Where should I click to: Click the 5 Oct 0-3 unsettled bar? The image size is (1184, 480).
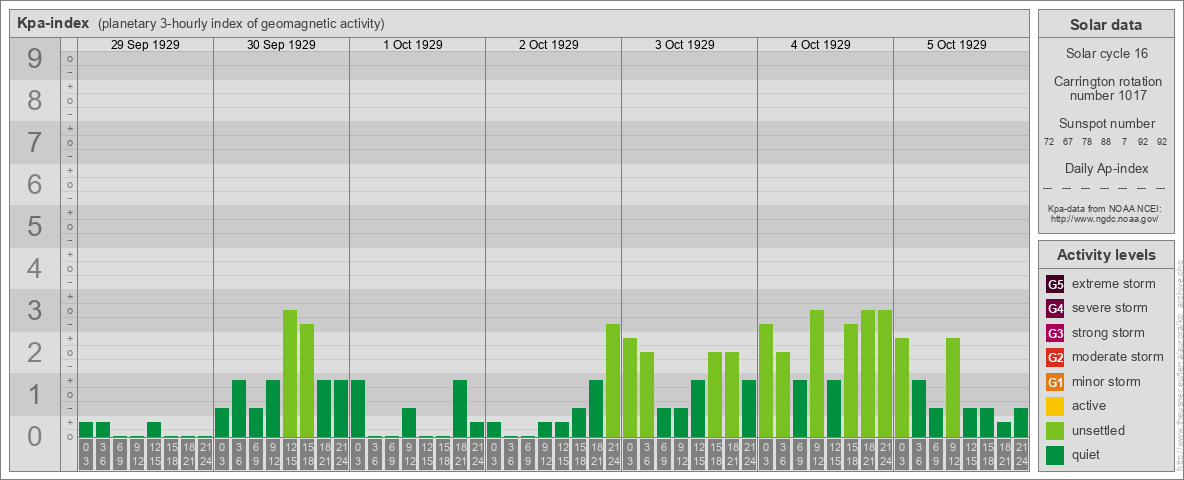(902, 387)
